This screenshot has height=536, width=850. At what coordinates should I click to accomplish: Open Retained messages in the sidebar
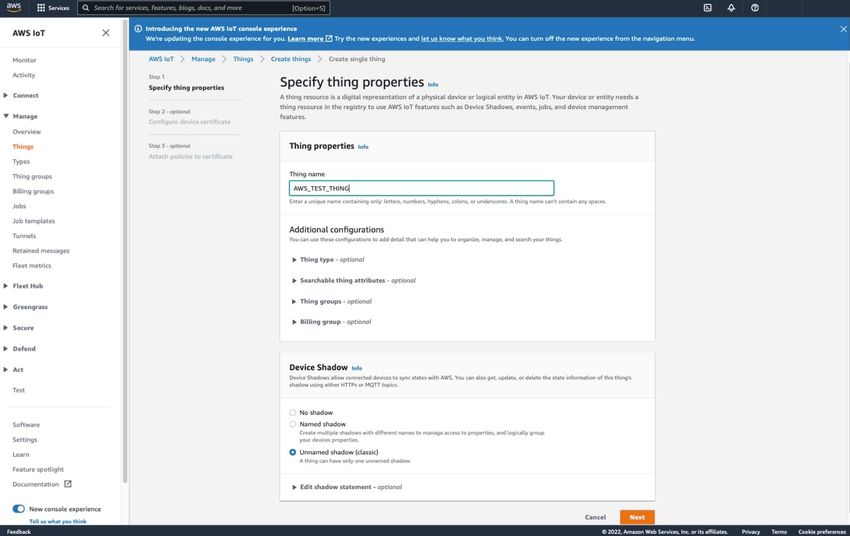click(x=41, y=251)
